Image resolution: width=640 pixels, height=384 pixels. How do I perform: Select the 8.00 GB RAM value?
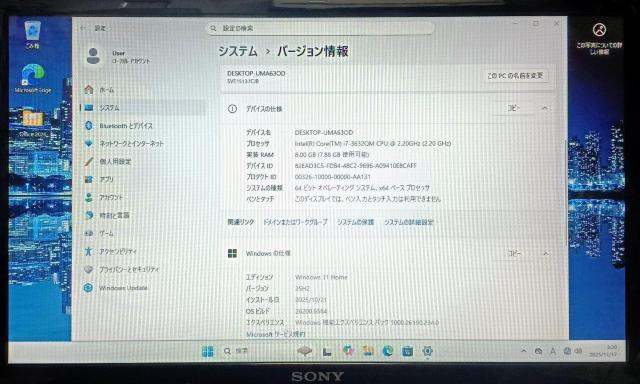pyautogui.click(x=331, y=155)
